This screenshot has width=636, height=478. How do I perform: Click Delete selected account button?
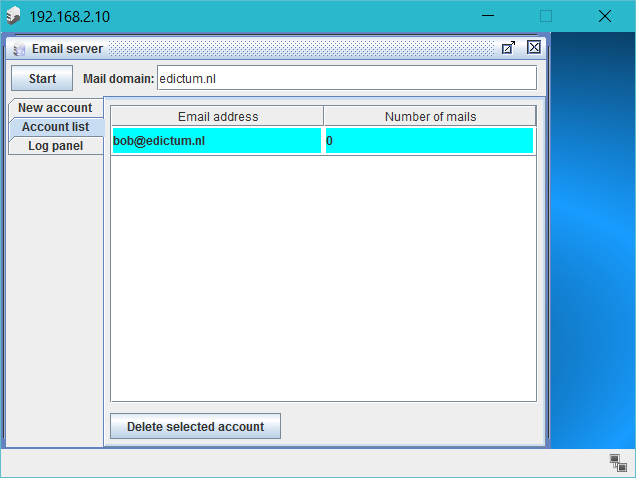[195, 426]
